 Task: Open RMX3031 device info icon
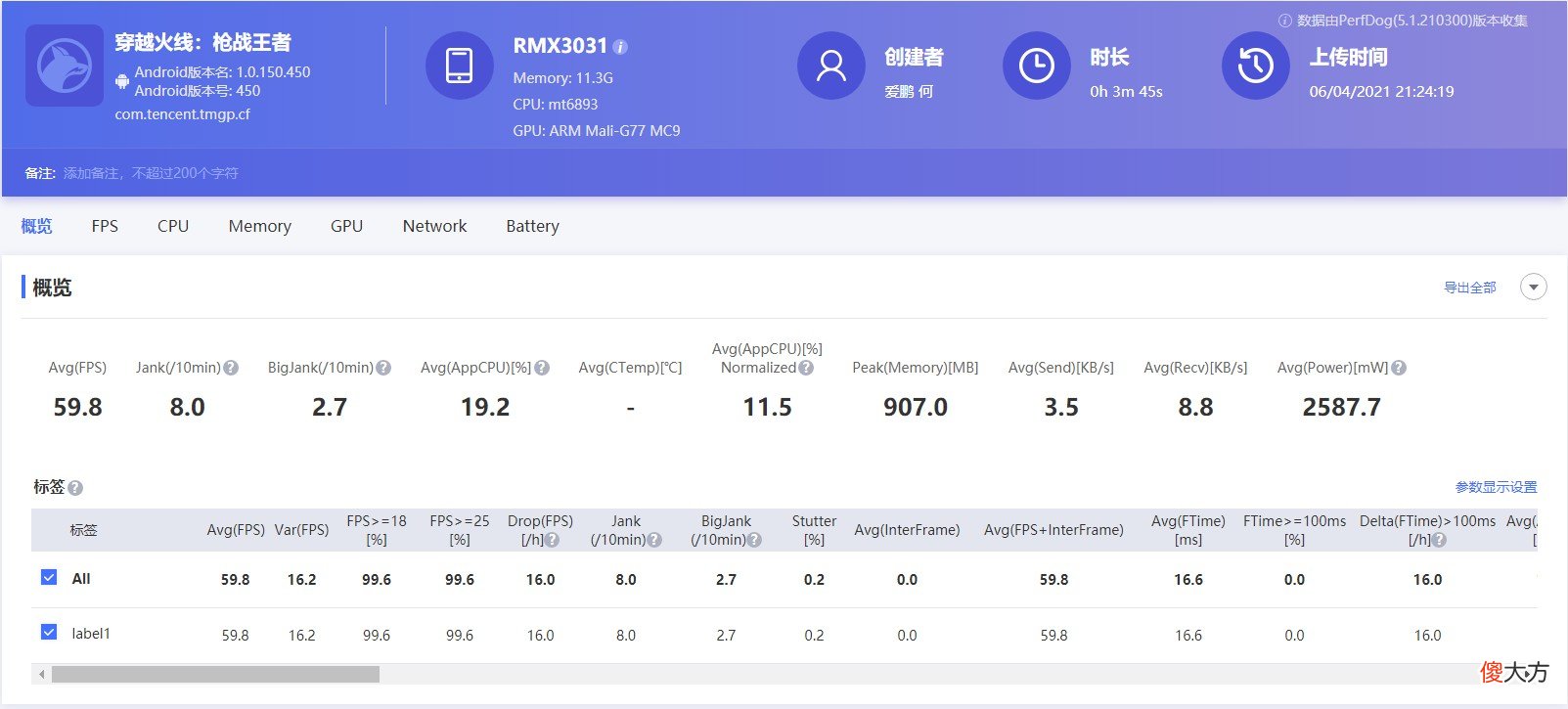tap(620, 47)
